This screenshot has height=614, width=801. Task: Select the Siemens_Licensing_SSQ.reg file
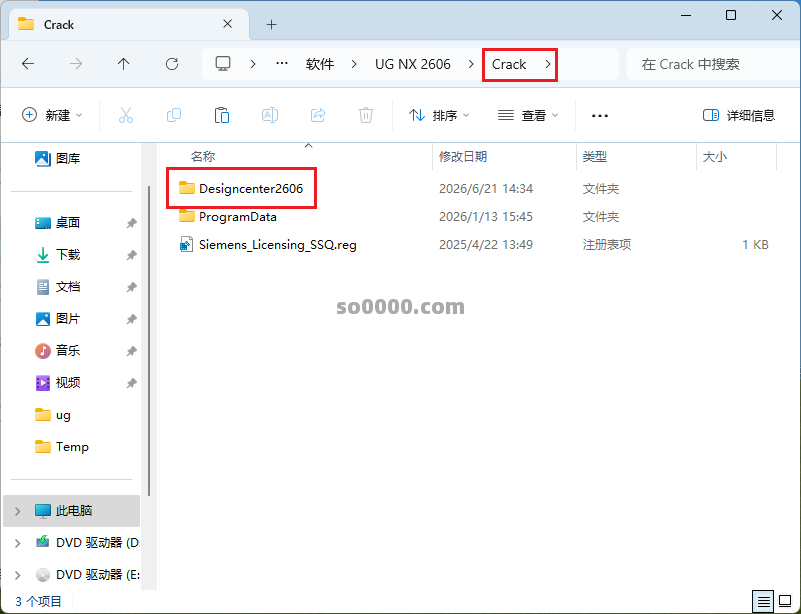pos(267,245)
